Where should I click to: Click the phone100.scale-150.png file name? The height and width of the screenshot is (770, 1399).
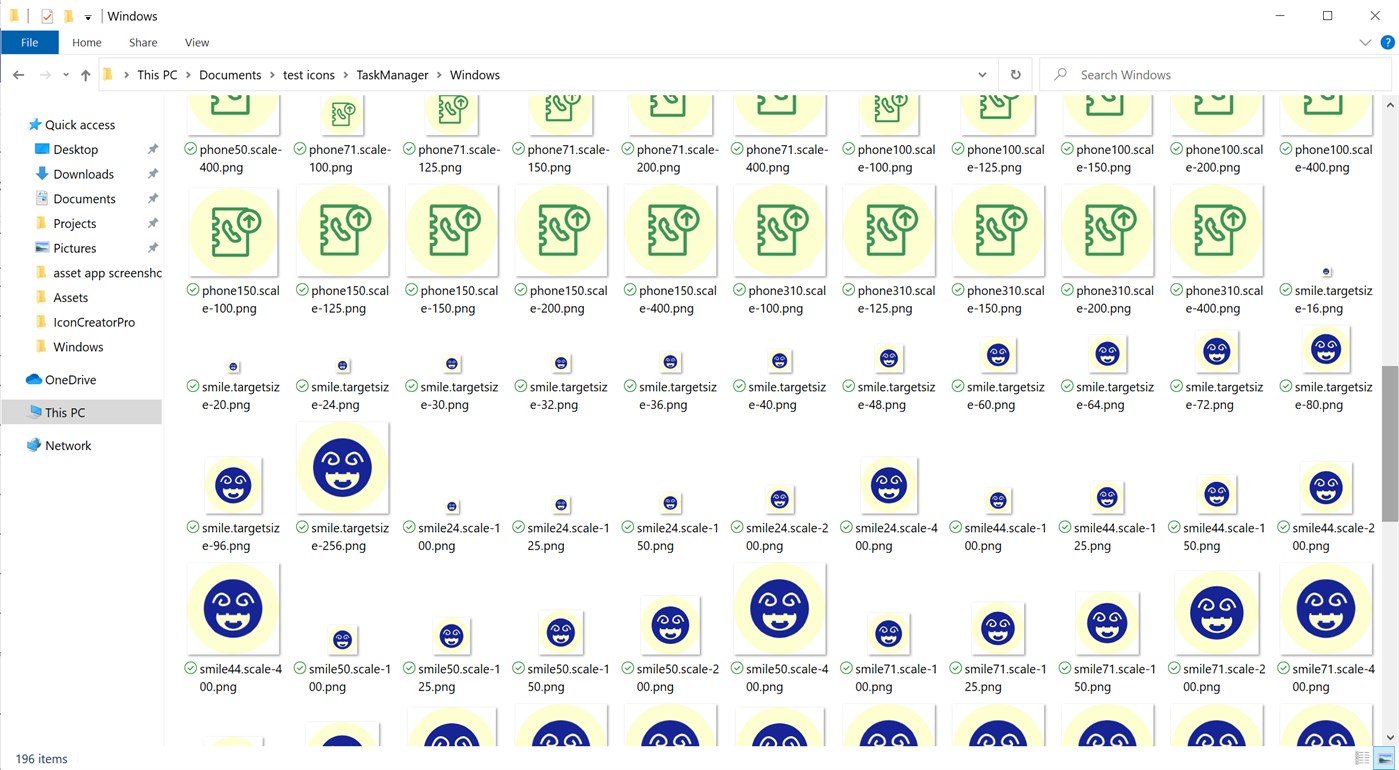[x=1107, y=159]
